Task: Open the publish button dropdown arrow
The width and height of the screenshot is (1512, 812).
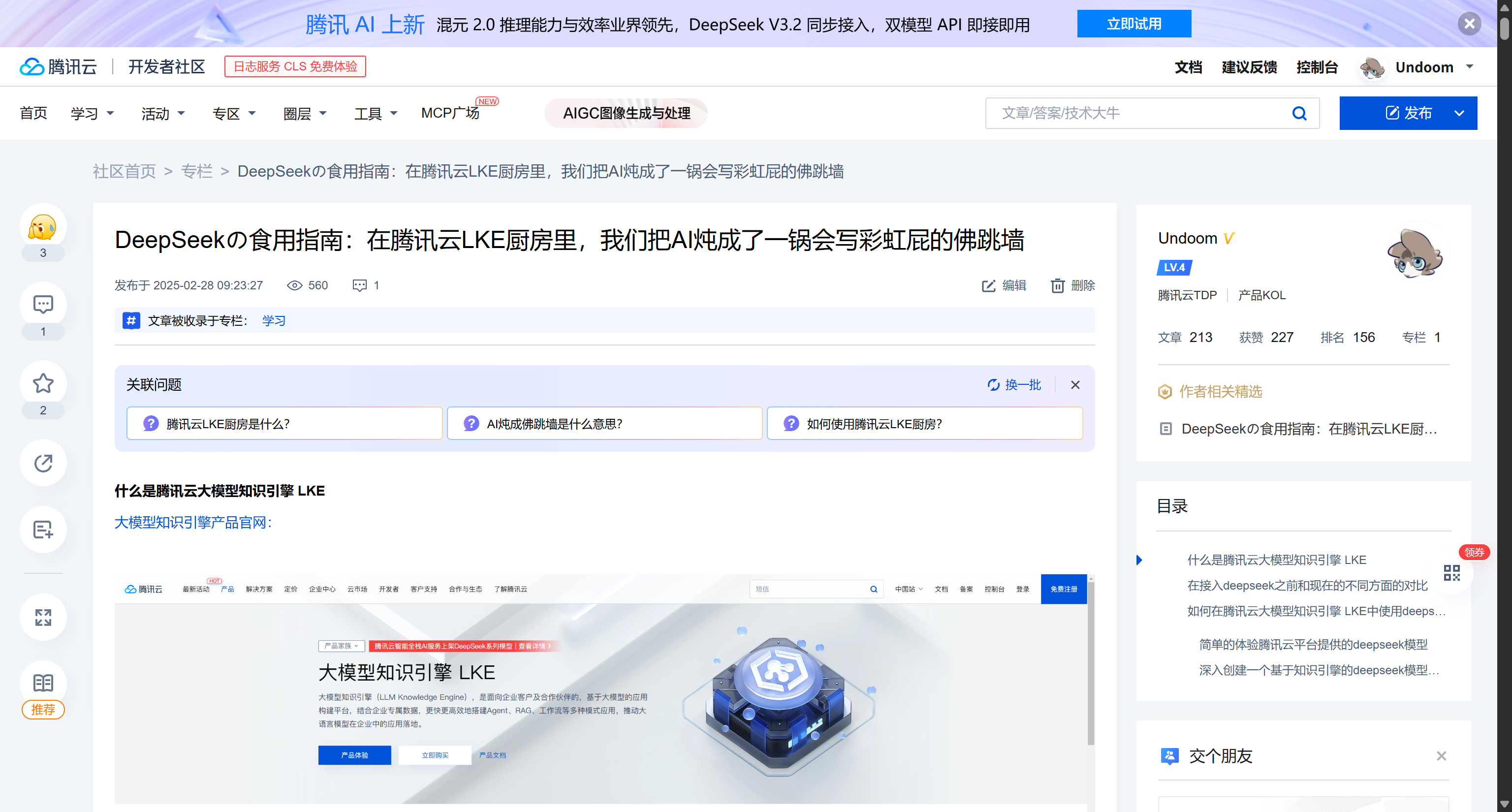Action: 1458,113
